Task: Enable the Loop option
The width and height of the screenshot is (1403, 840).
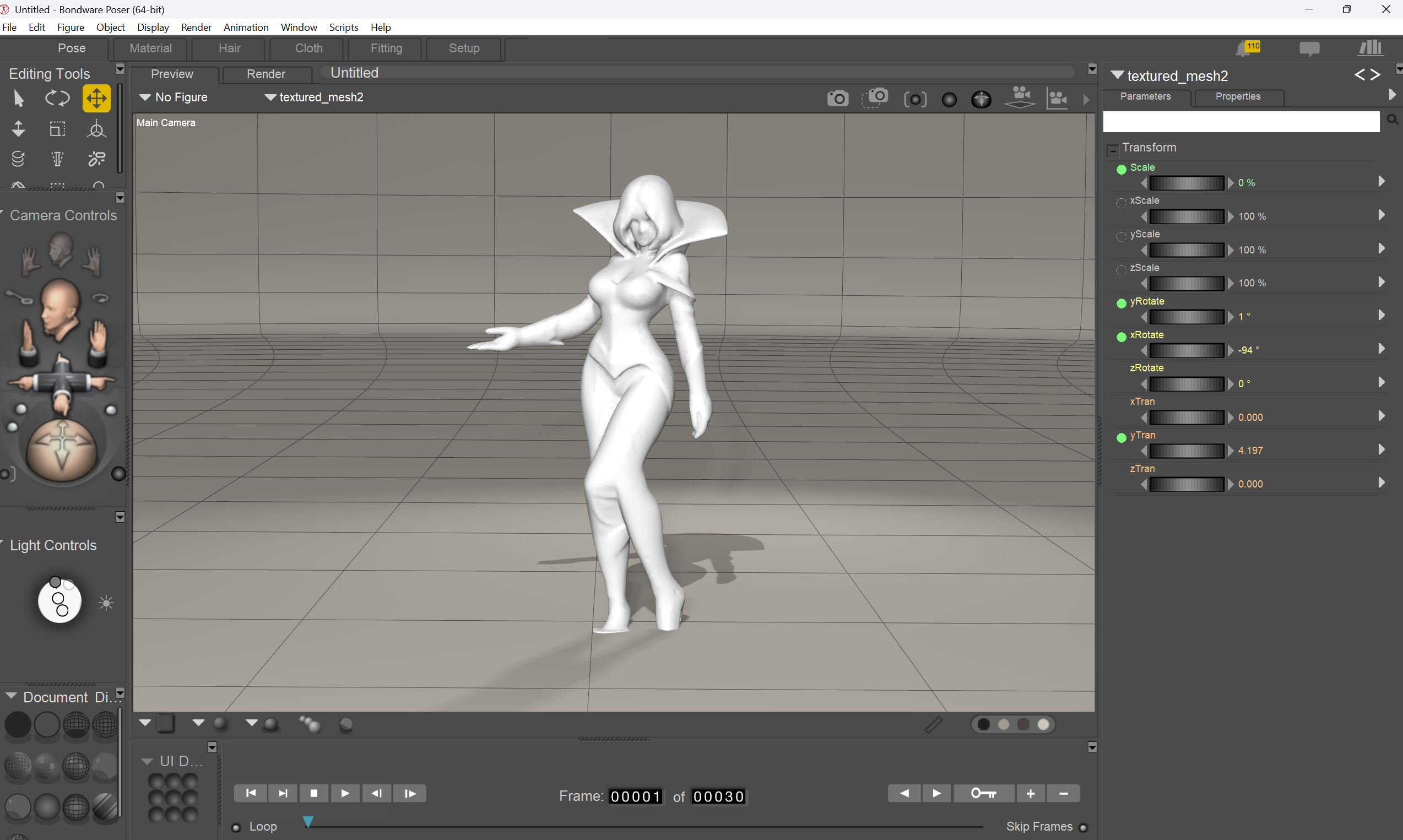Action: (236, 827)
